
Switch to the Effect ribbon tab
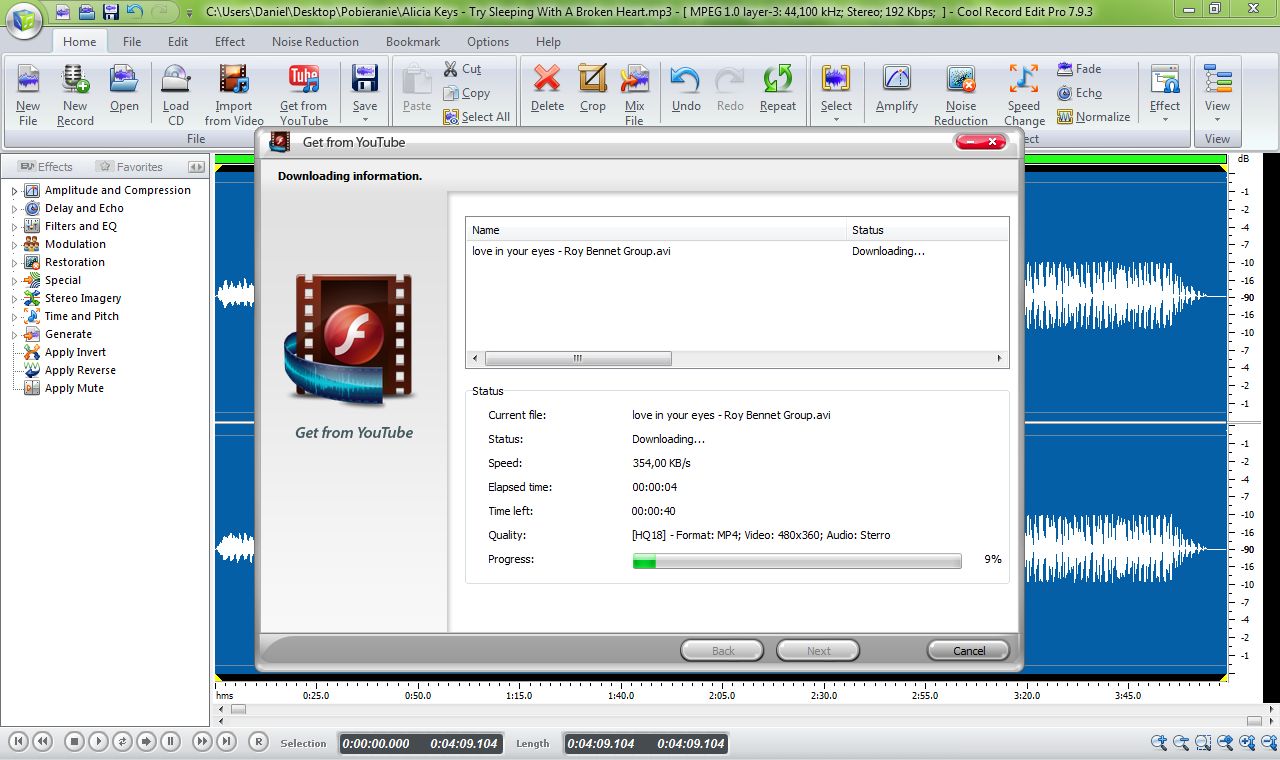point(230,42)
